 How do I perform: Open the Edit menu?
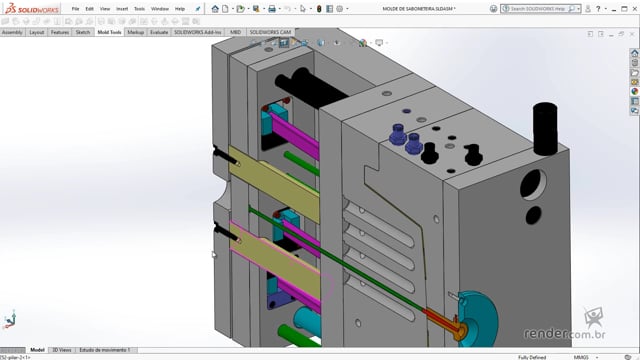[x=89, y=9]
